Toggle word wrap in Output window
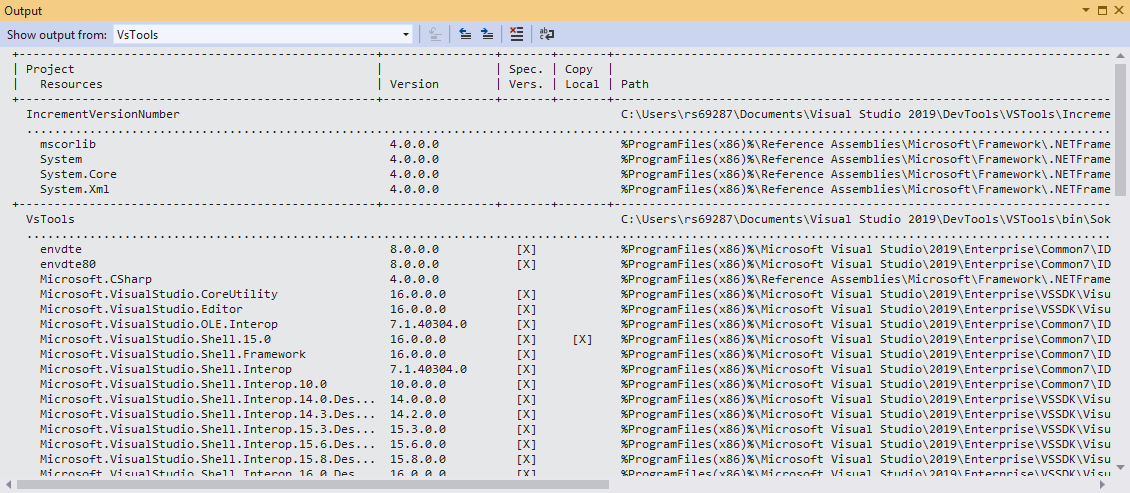Screen dimensions: 1130x493 coord(547,34)
